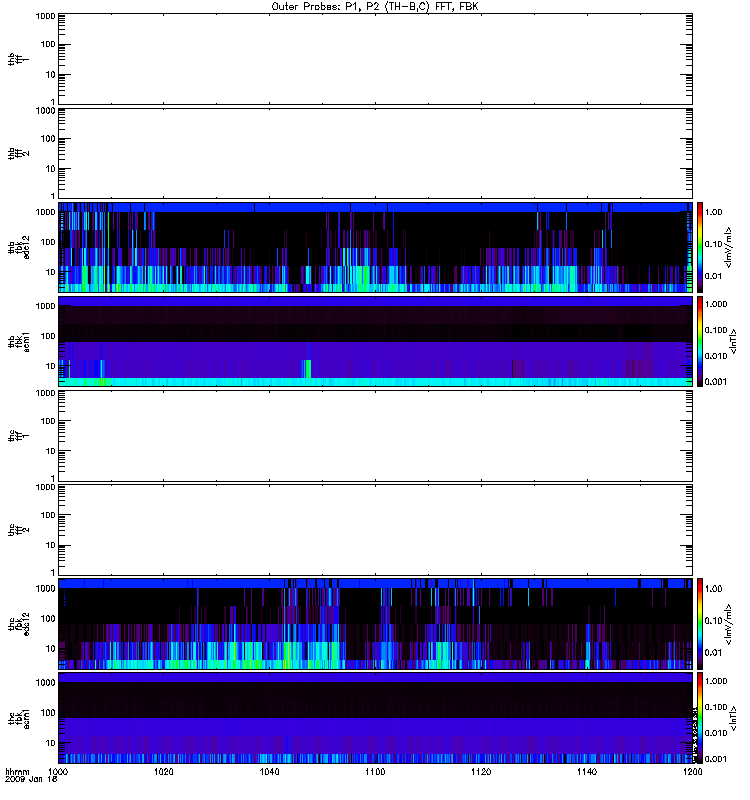This screenshot has width=750, height=800.
Task: Click the empty thb fff 2 plot panel
Action: coord(376,153)
